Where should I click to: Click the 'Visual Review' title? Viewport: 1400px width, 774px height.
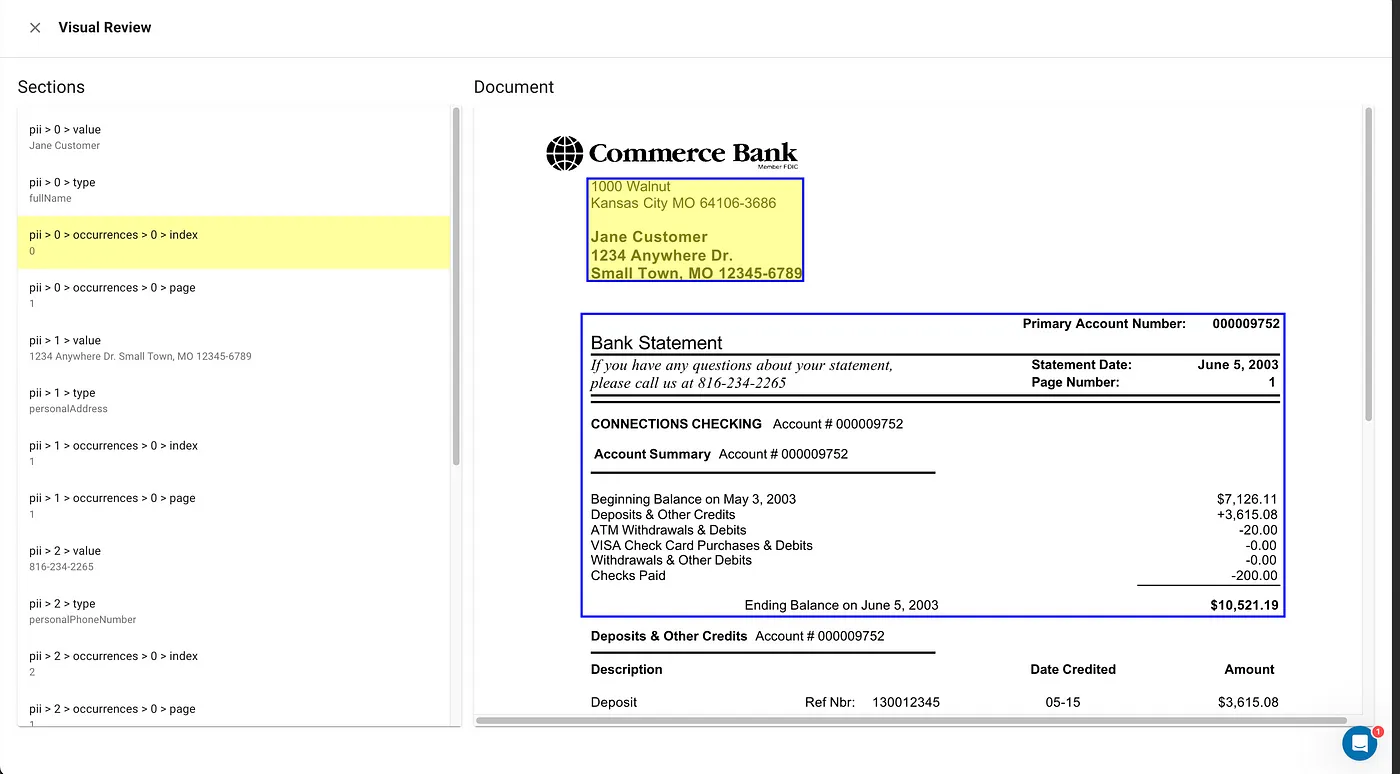click(105, 28)
